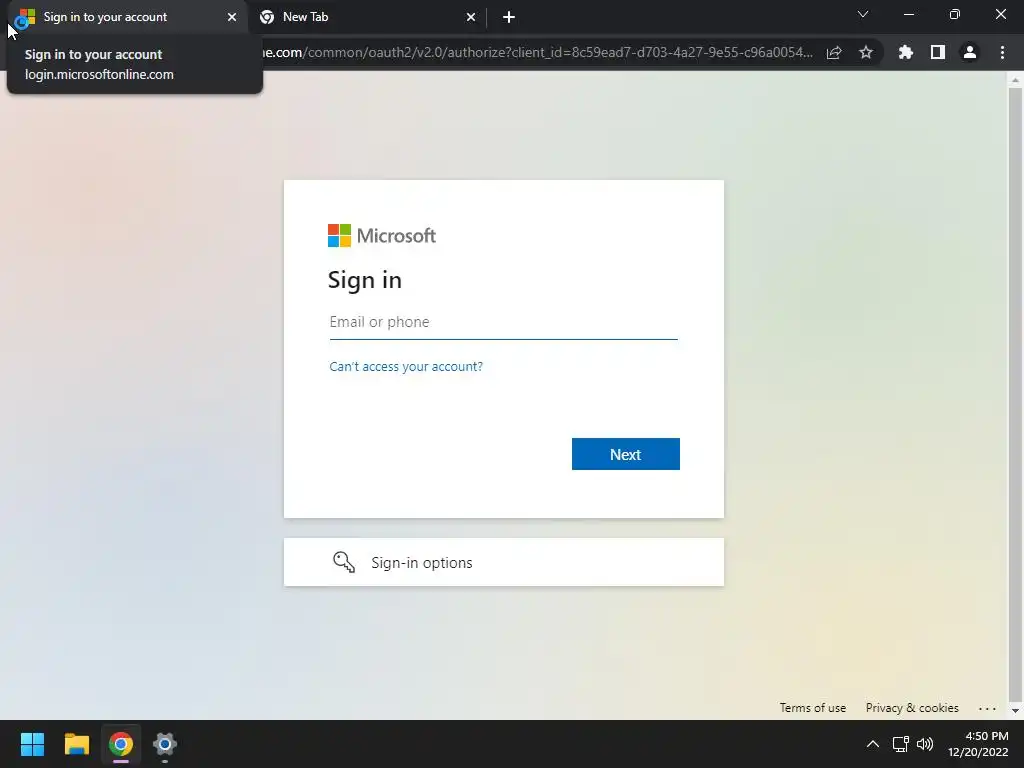Click the Microsoft logo

[382, 236]
